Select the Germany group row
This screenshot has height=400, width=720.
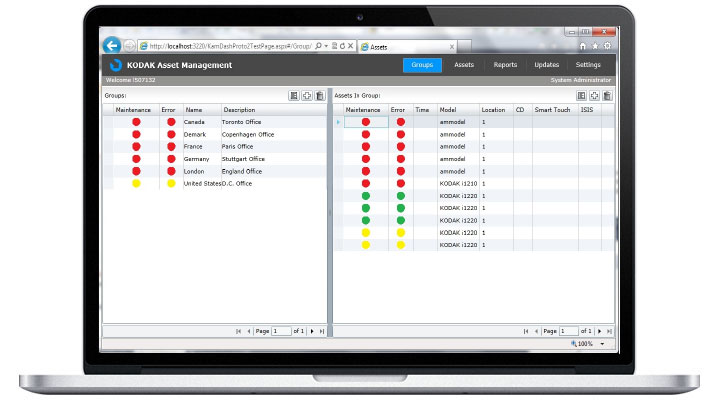(215, 159)
